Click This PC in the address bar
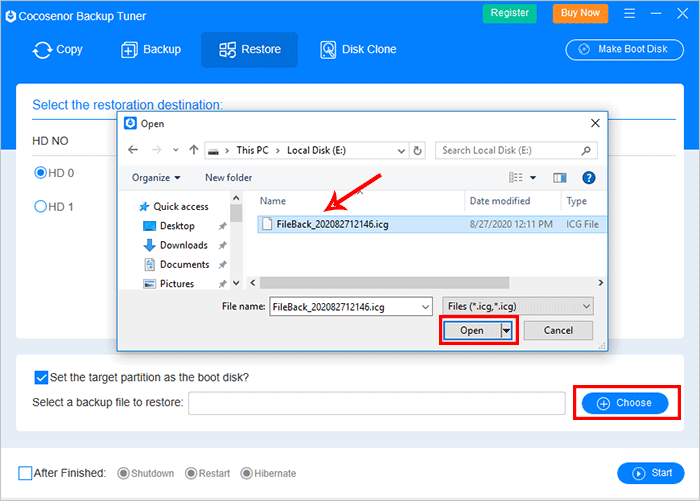The width and height of the screenshot is (700, 501). tap(252, 150)
